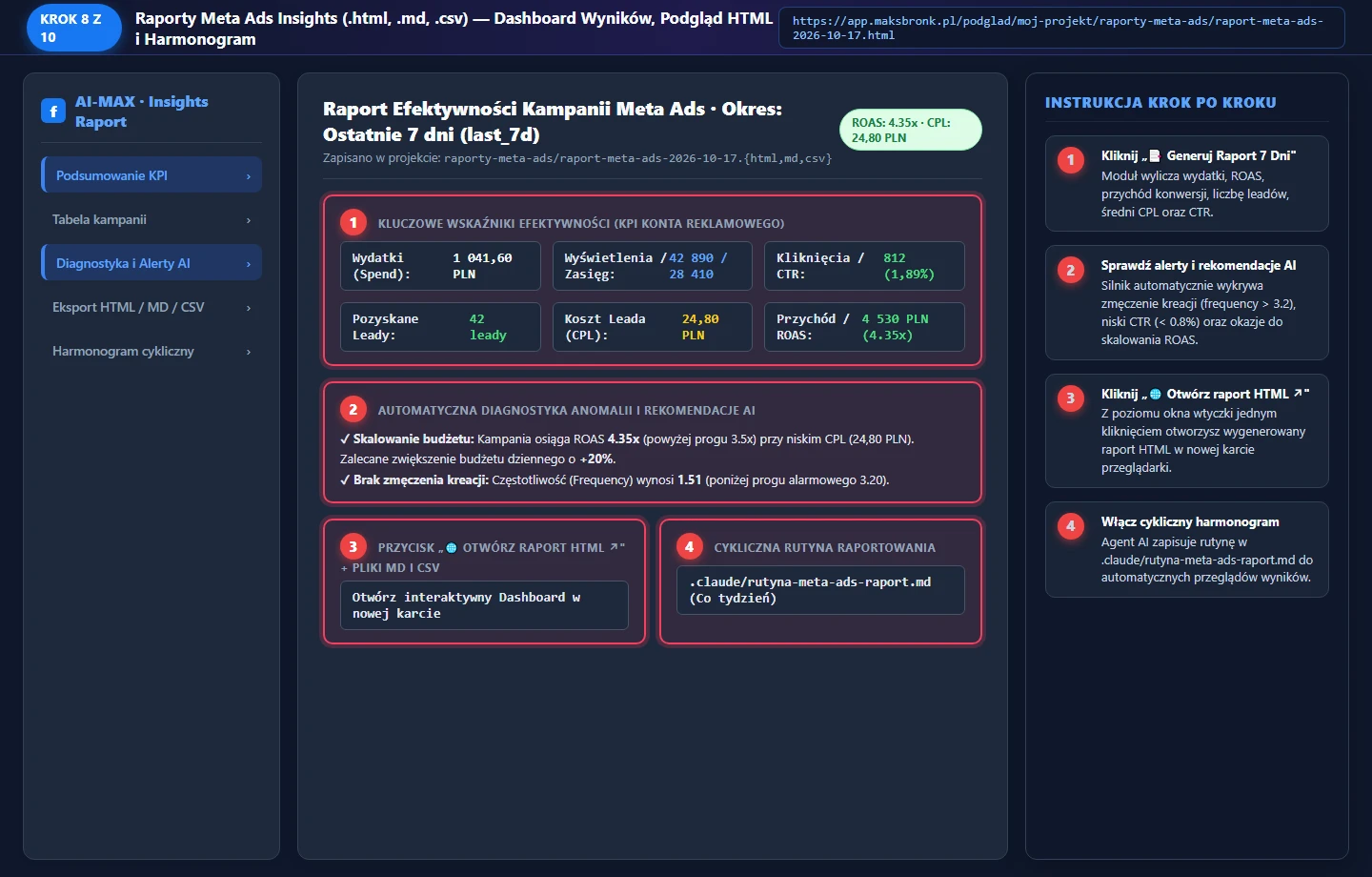Image resolution: width=1372 pixels, height=877 pixels.
Task: Select the Pozyskane Leady KPI card
Action: point(440,327)
